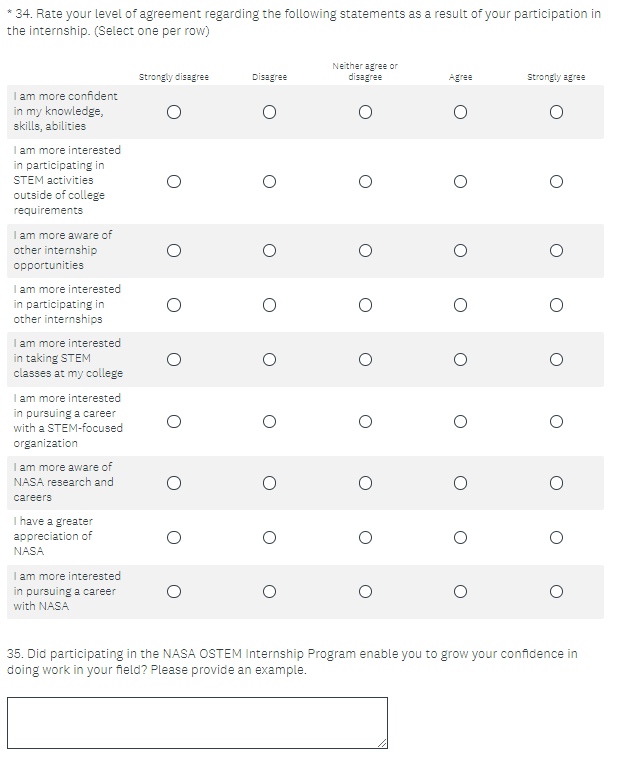The image size is (630, 768).
Task: Click the text box resize handle corner
Action: pyautogui.click(x=382, y=742)
